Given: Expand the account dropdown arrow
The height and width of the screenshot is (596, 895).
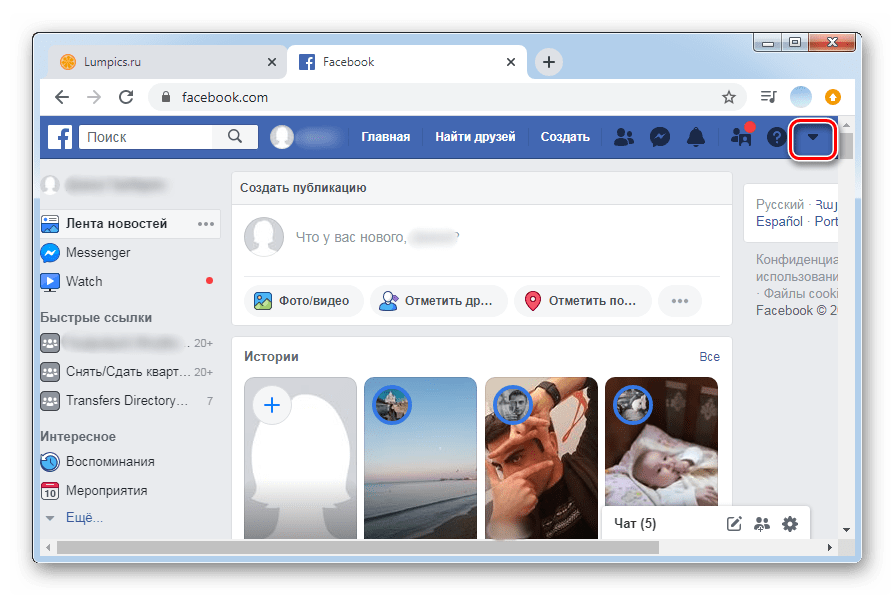Looking at the screenshot, I should click(812, 138).
